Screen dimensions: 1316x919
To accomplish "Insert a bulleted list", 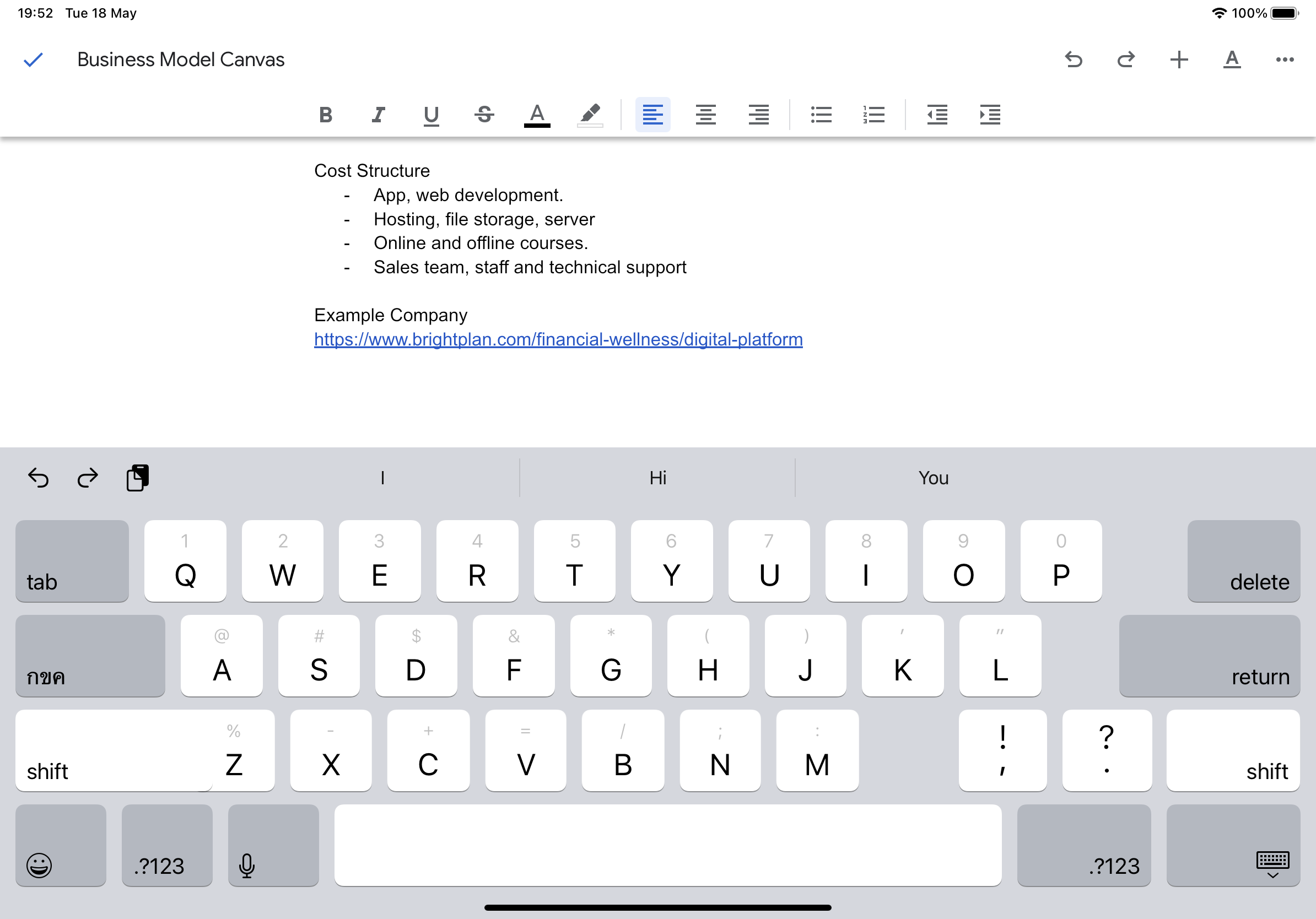I will pyautogui.click(x=821, y=115).
